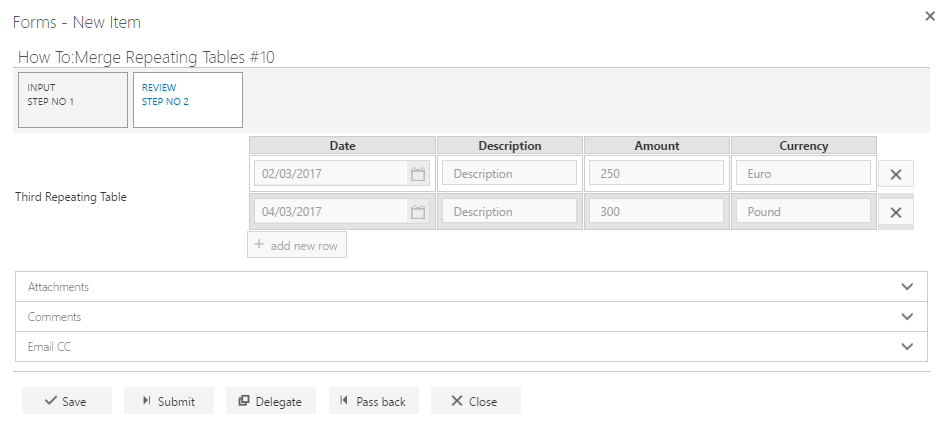Click the Currency field showing Euro
The image size is (945, 425).
pyautogui.click(x=803, y=174)
